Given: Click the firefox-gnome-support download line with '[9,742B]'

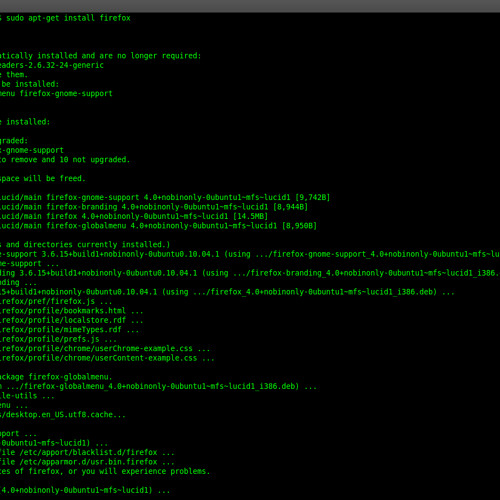Looking at the screenshot, I should (165, 197).
